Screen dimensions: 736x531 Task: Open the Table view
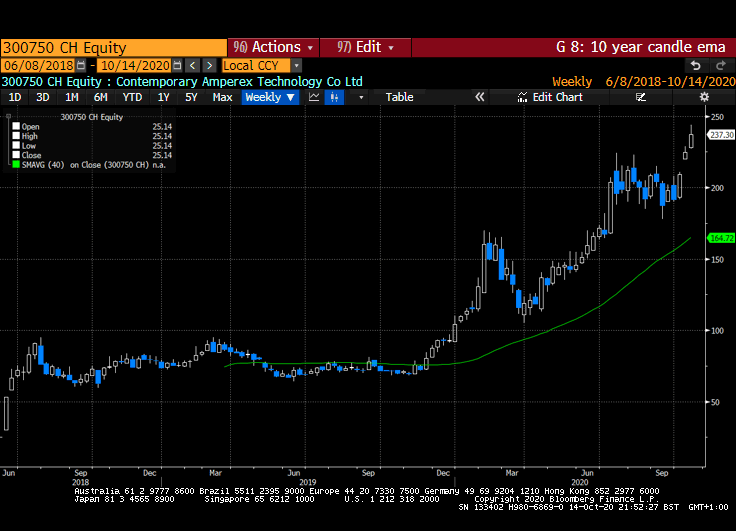click(399, 97)
